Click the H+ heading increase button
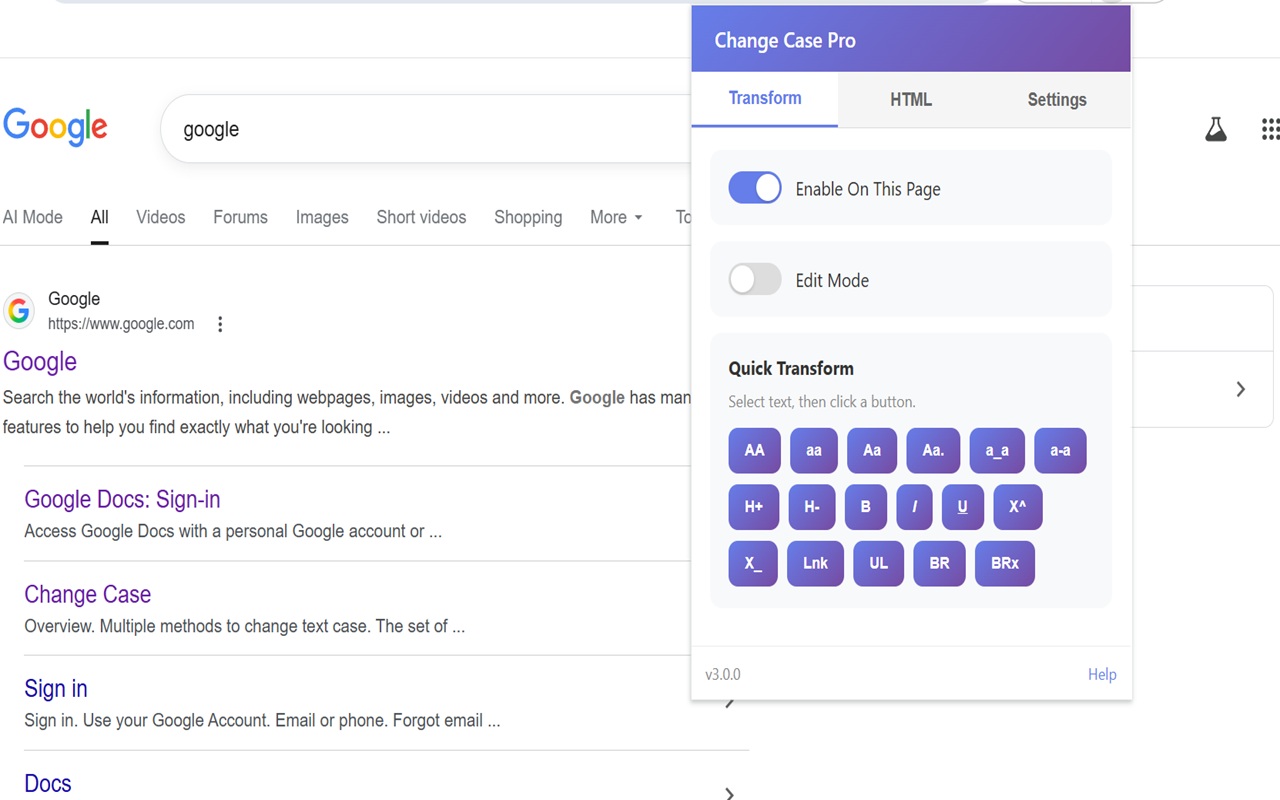The height and width of the screenshot is (800, 1280). click(x=754, y=507)
